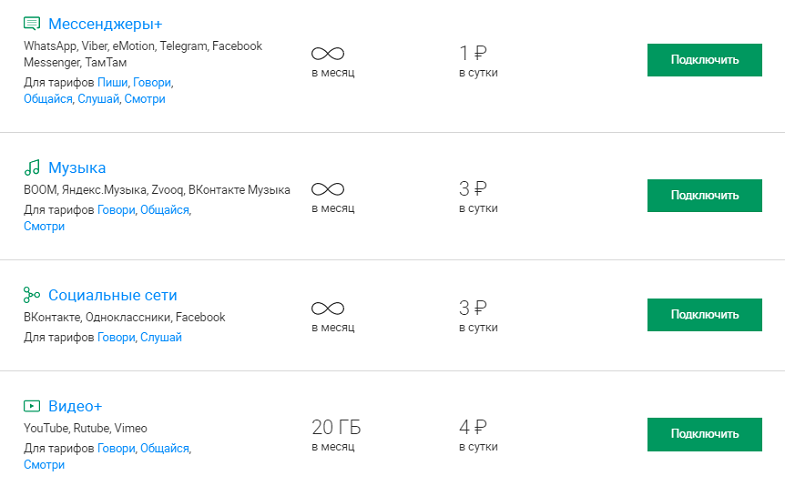This screenshot has height=486, width=785.
Task: Open the Слушай tariff link under Социальные сети
Action: [x=161, y=338]
